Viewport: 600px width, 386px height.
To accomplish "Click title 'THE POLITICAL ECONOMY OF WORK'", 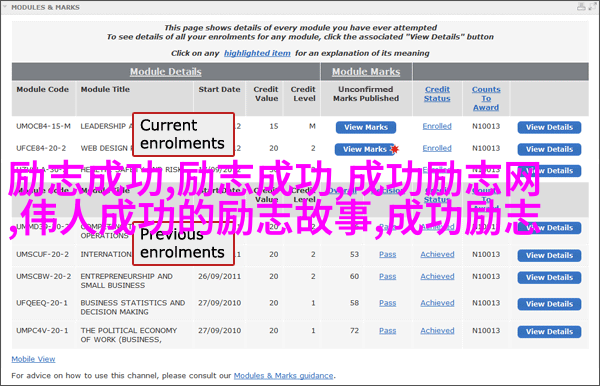I will (x=129, y=335).
